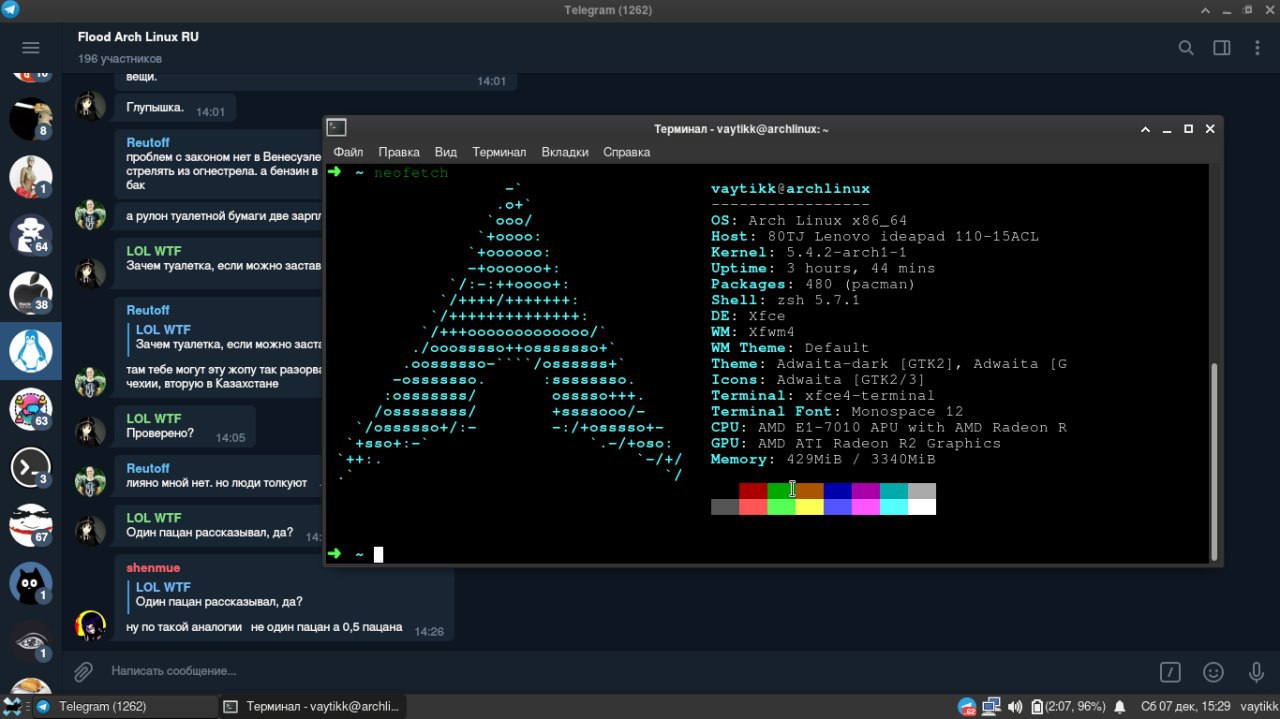
Task: Open the terminal Вкладки menu
Action: pyautogui.click(x=565, y=152)
